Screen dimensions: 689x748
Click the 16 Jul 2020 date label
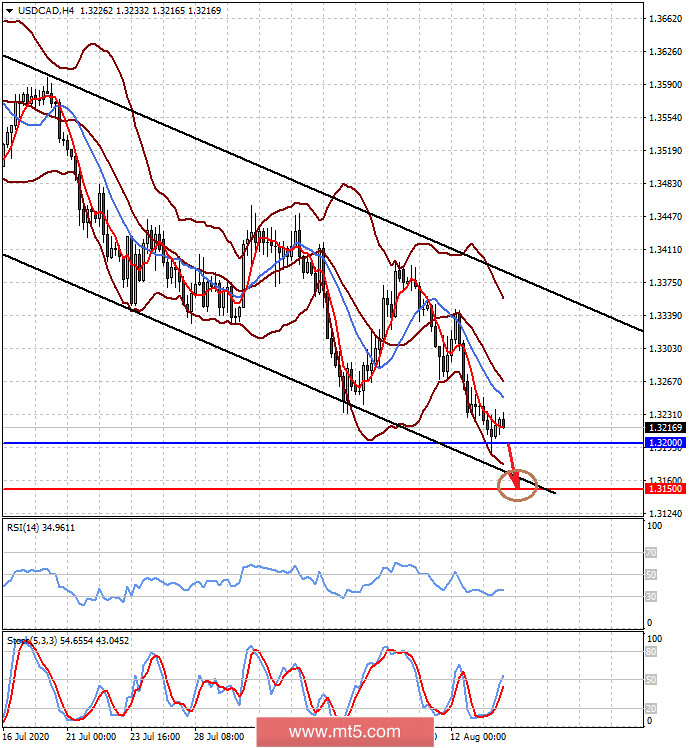click(26, 737)
